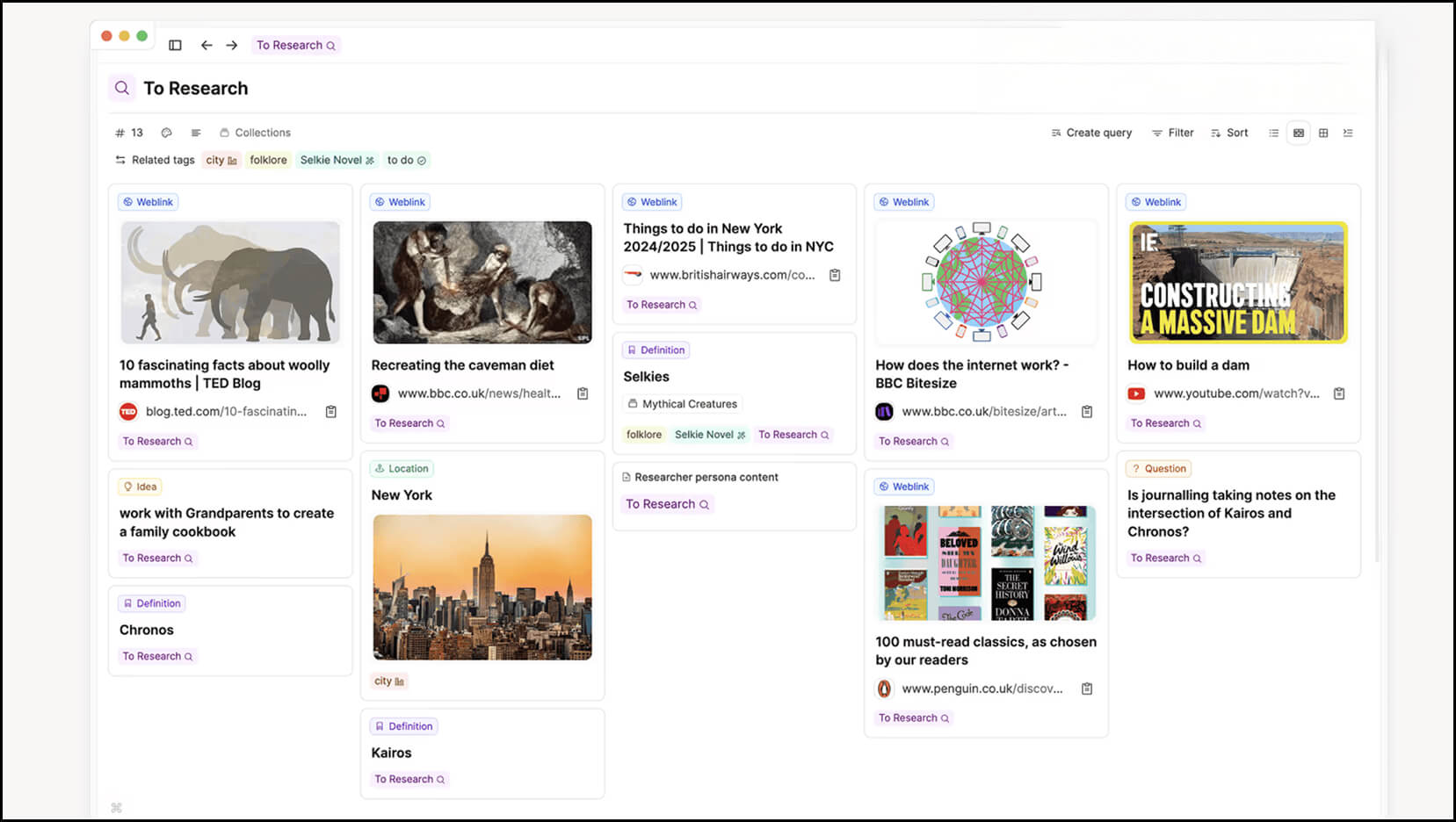Open the New York city skyline thumbnail
Viewport: 1456px width, 822px height.
click(482, 587)
